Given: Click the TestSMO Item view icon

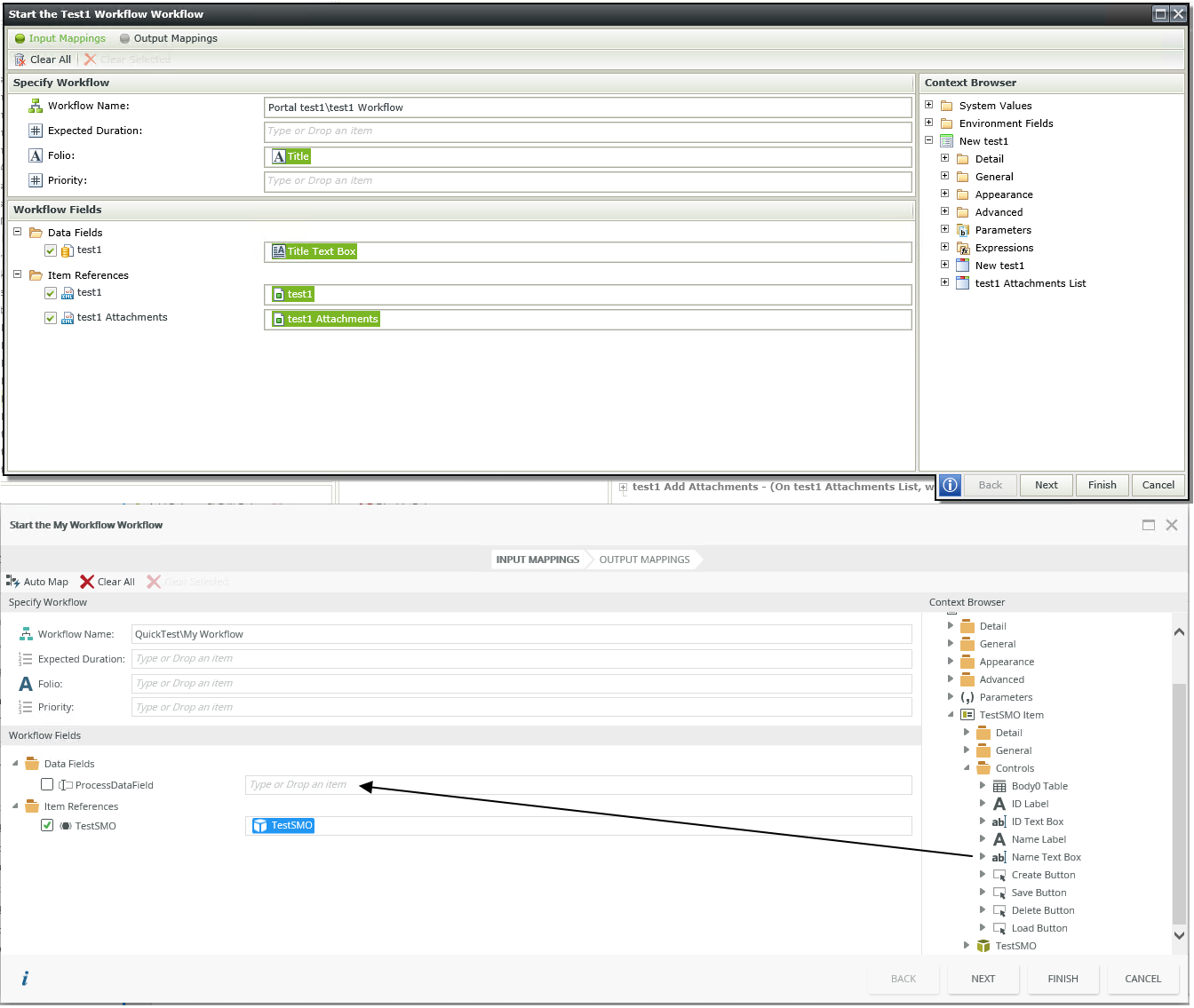Looking at the screenshot, I should tap(967, 715).
